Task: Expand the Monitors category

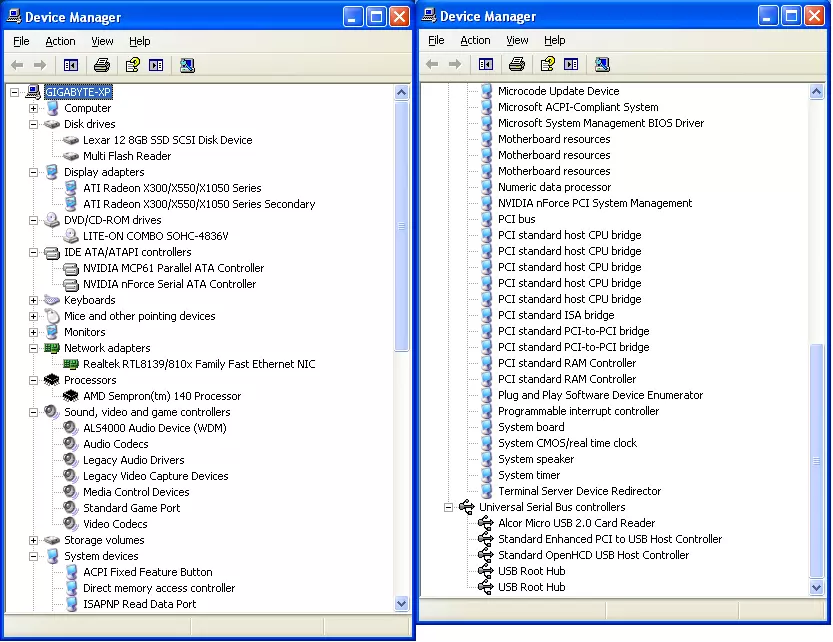Action: [x=33, y=332]
